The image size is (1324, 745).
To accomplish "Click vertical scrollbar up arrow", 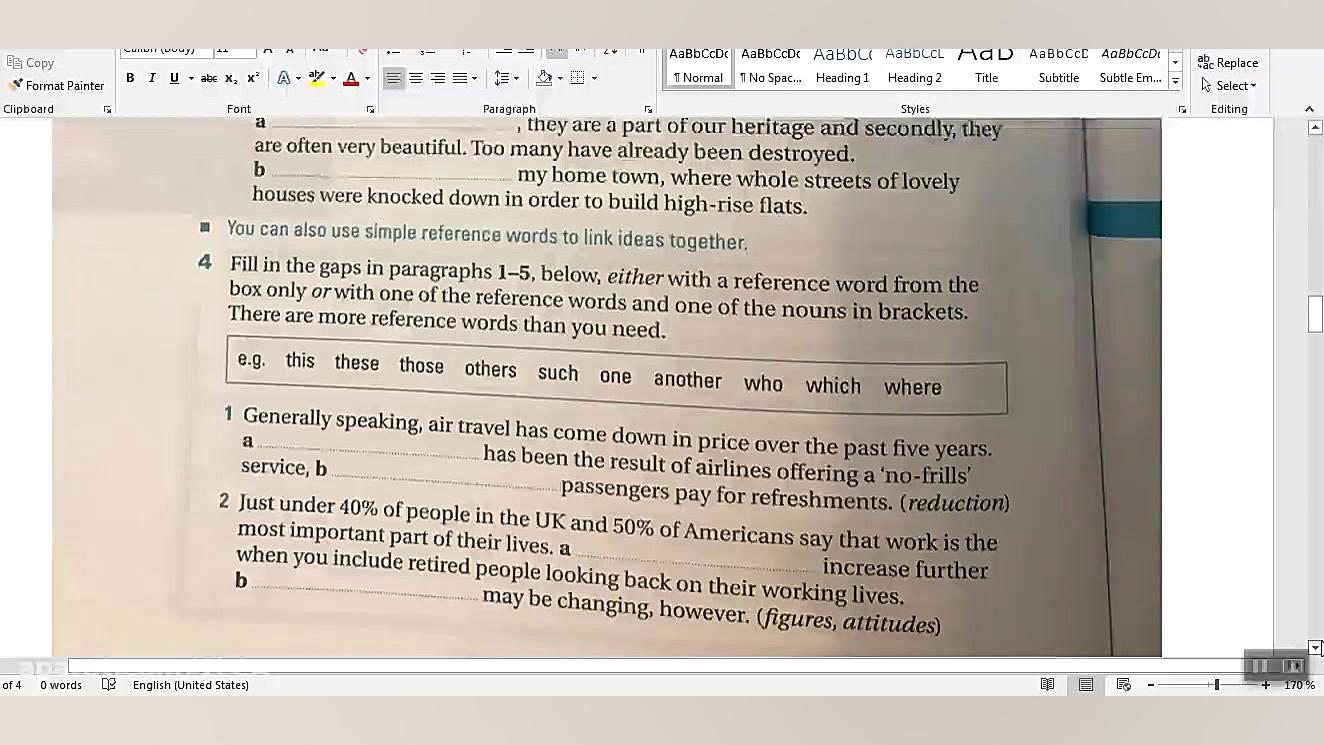I will 1315,127.
